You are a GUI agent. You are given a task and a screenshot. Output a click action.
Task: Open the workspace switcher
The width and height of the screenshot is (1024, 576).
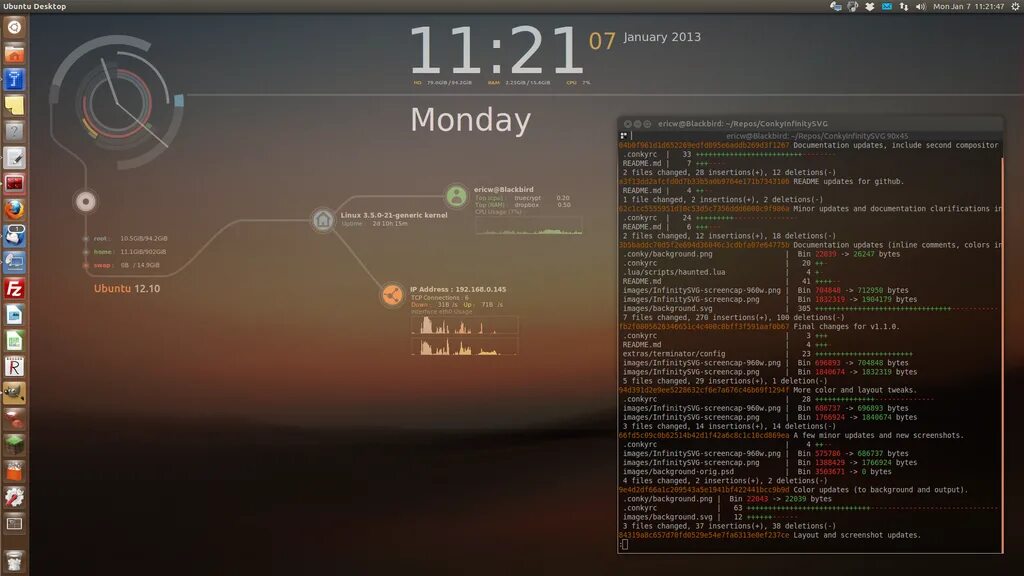pos(14,524)
